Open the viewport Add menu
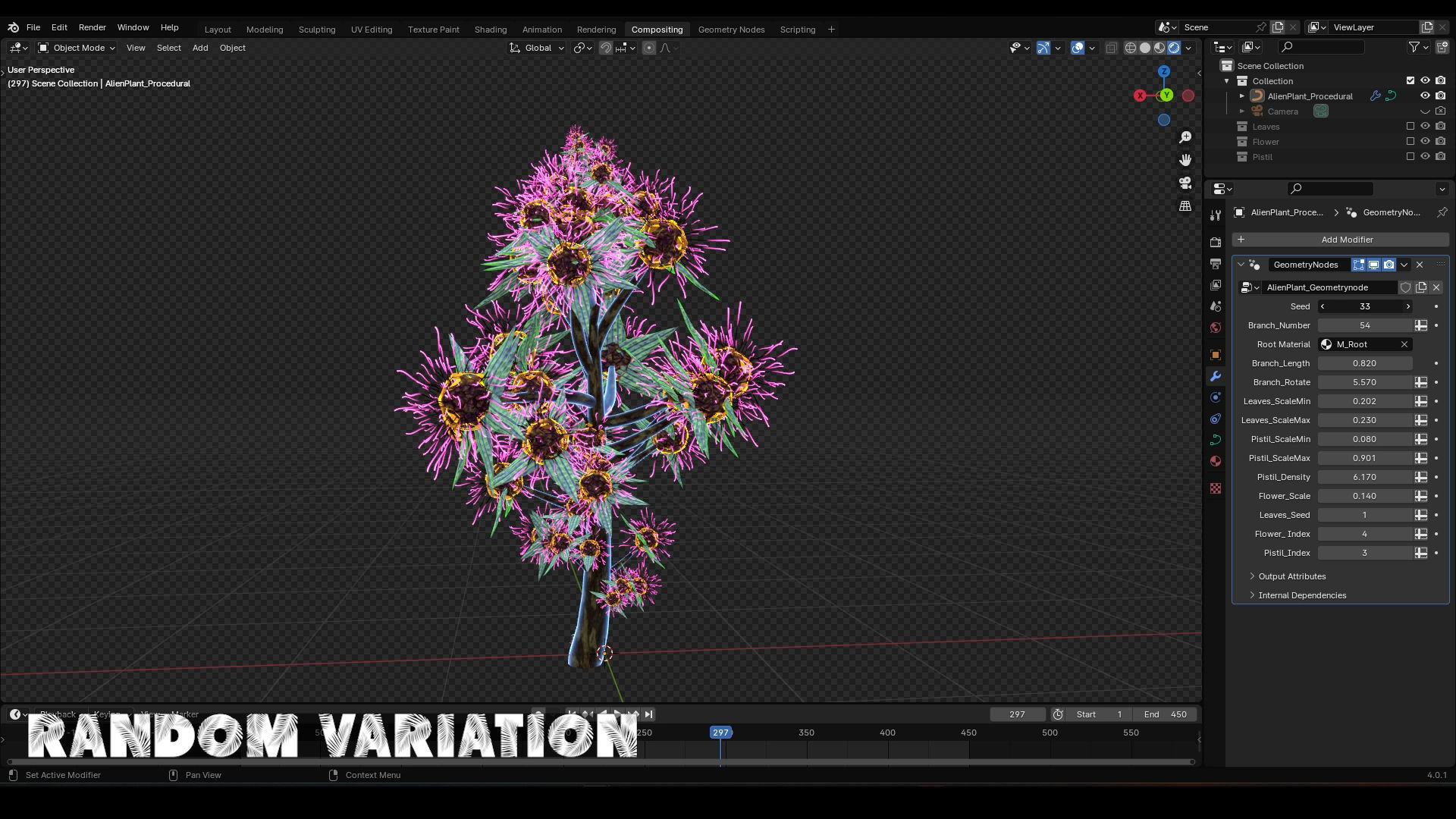Screen dimensions: 1456x819 [x=200, y=48]
